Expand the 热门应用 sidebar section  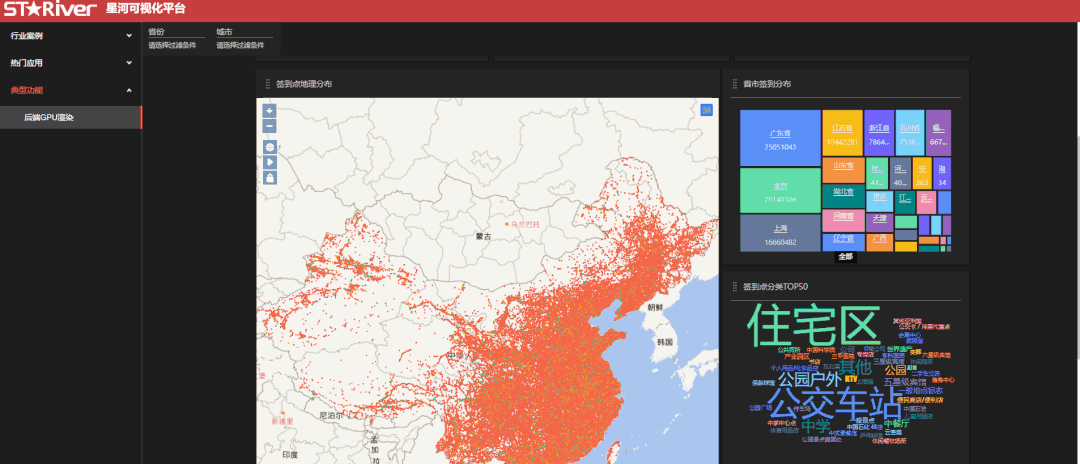click(x=70, y=63)
